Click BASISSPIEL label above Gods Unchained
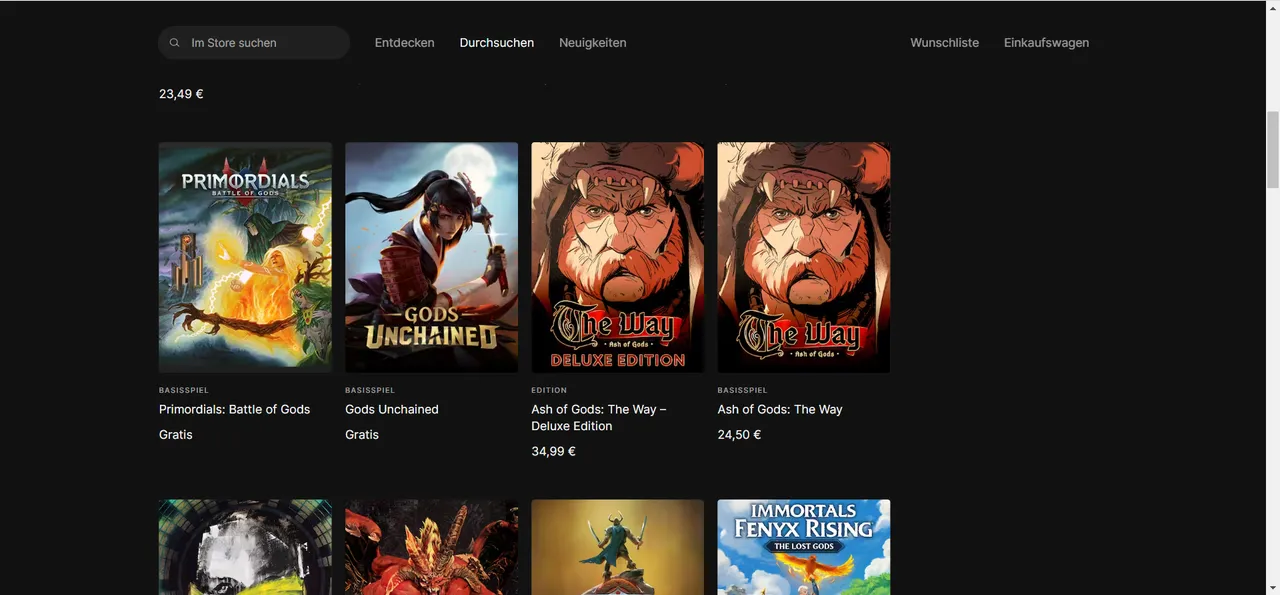Screen dimensions: 1280x595 [370, 390]
